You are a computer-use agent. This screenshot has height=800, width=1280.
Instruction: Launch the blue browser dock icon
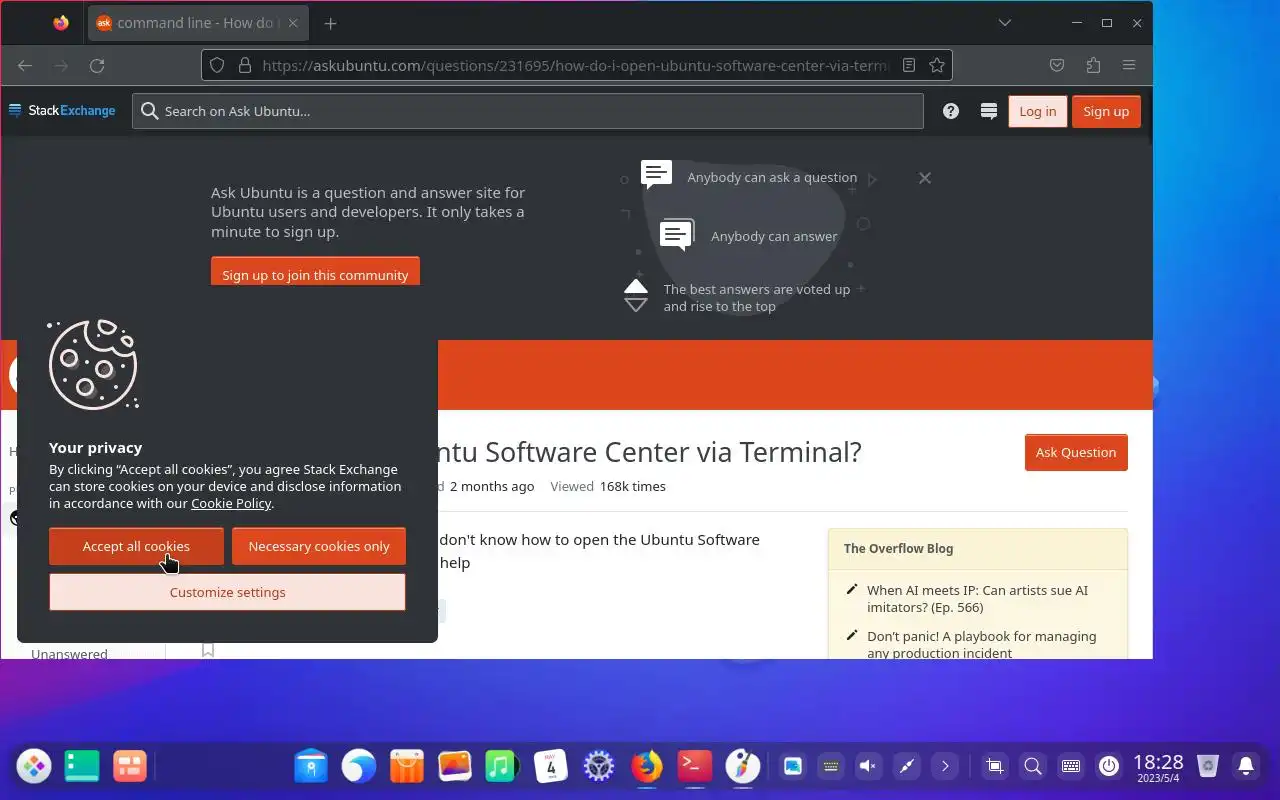click(x=359, y=767)
